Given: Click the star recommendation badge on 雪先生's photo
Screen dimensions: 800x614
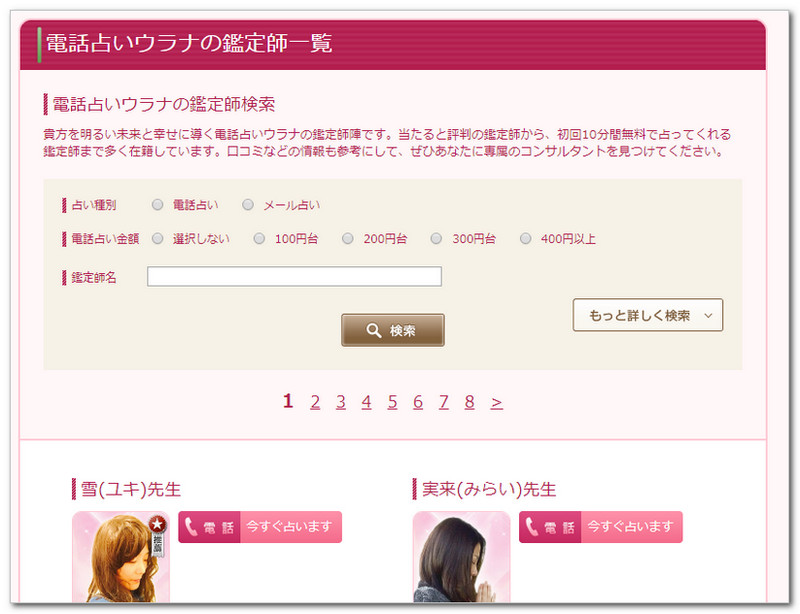Looking at the screenshot, I should pyautogui.click(x=157, y=523).
